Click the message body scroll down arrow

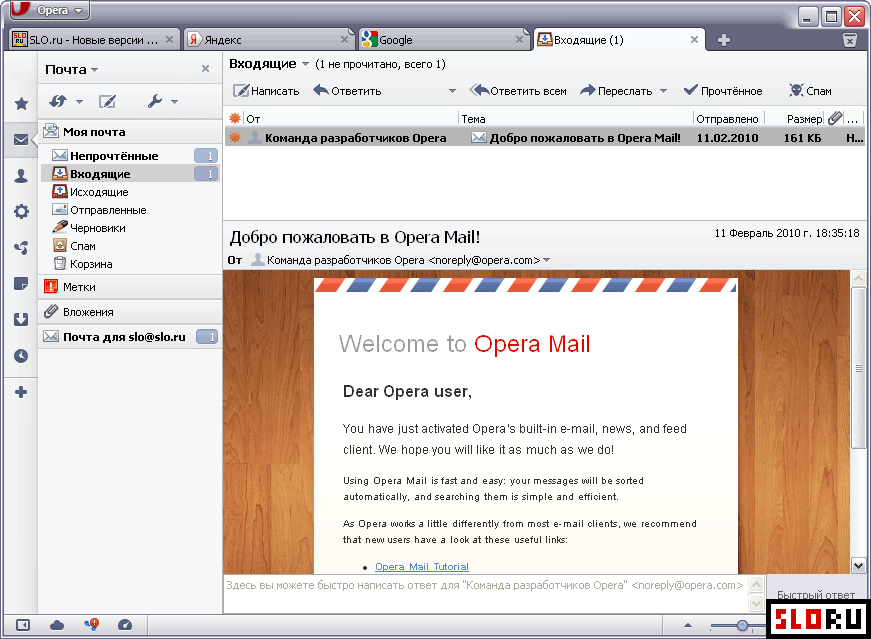point(858,566)
